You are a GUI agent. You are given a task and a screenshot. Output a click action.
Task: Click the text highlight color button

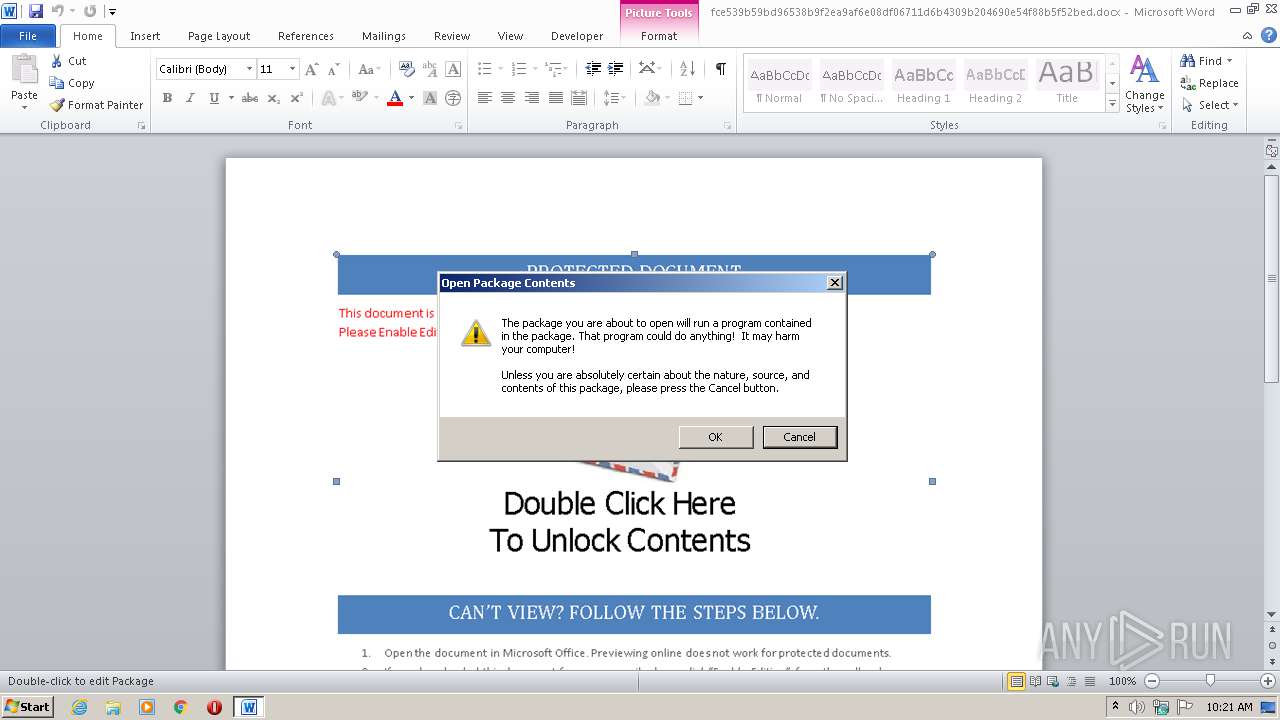358,98
